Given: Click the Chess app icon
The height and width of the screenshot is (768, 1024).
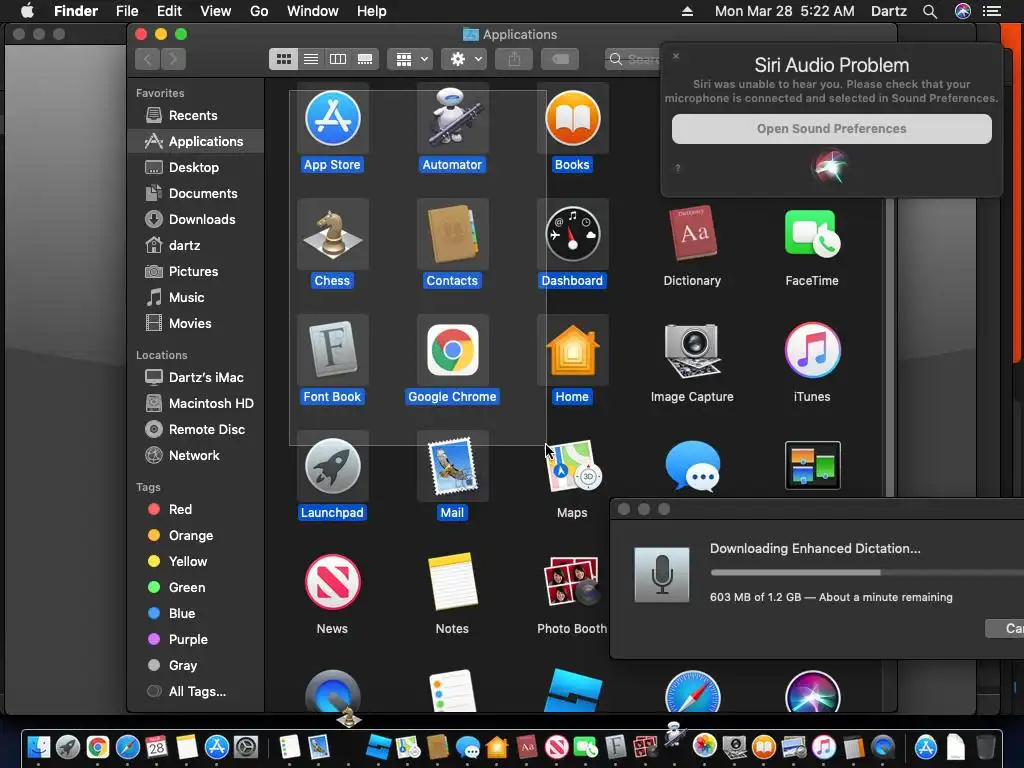Looking at the screenshot, I should click(x=332, y=234).
